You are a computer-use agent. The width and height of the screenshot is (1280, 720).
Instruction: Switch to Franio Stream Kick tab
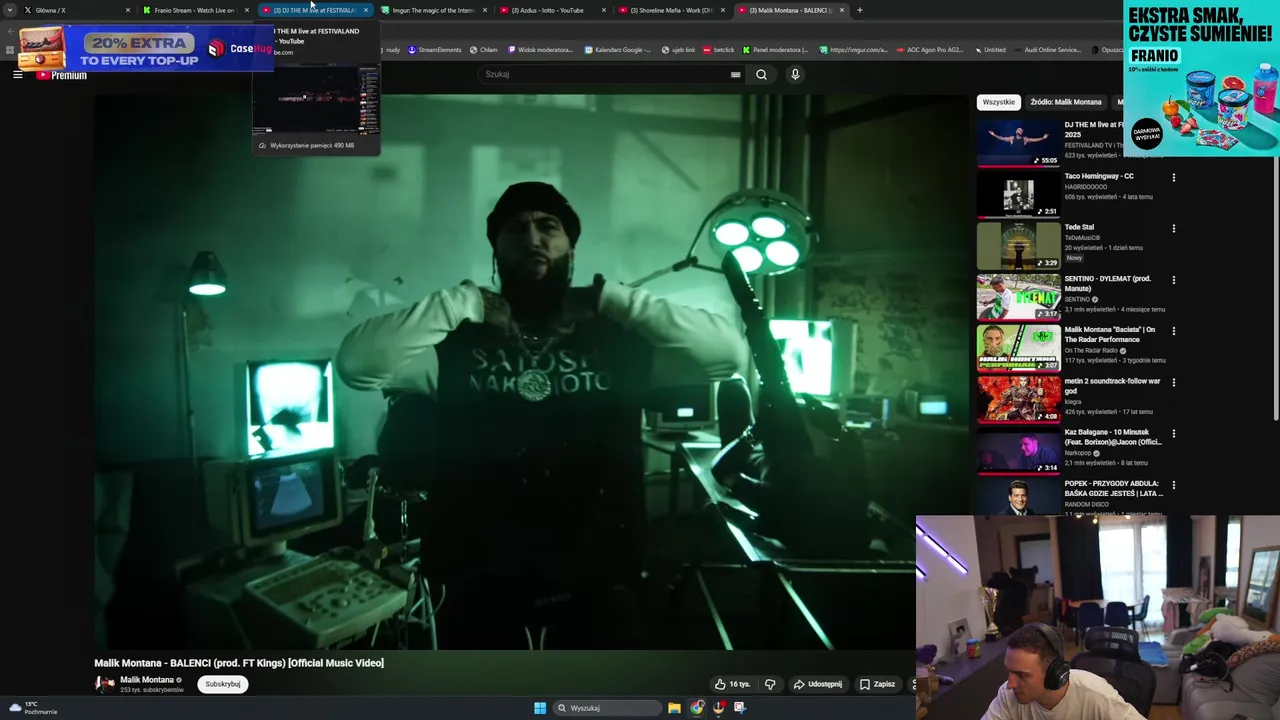[x=194, y=10]
